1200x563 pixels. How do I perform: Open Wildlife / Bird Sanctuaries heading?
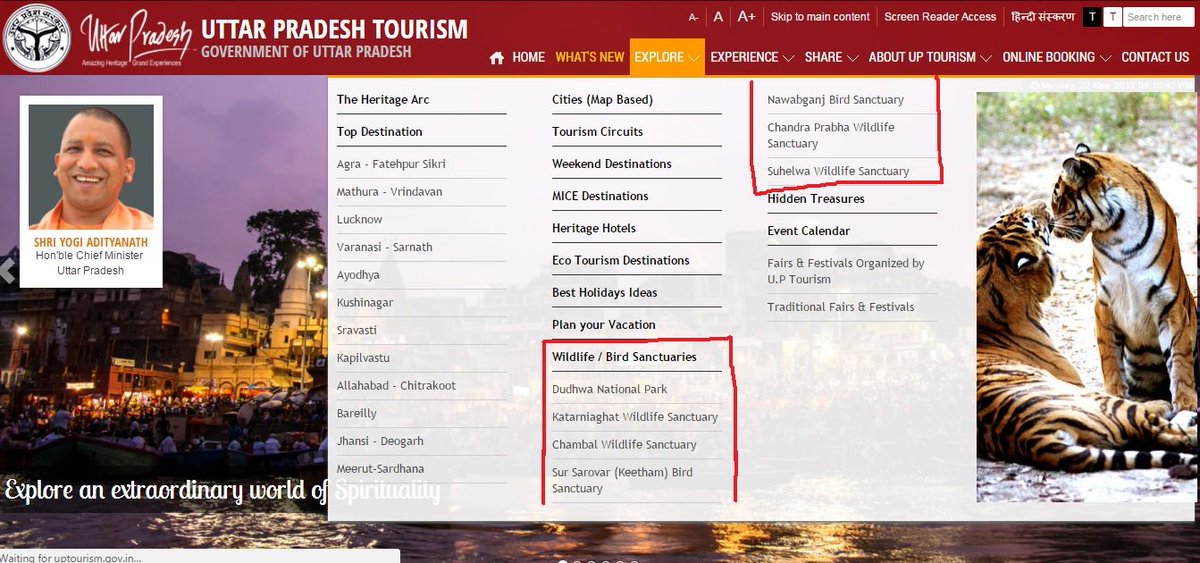tap(624, 356)
